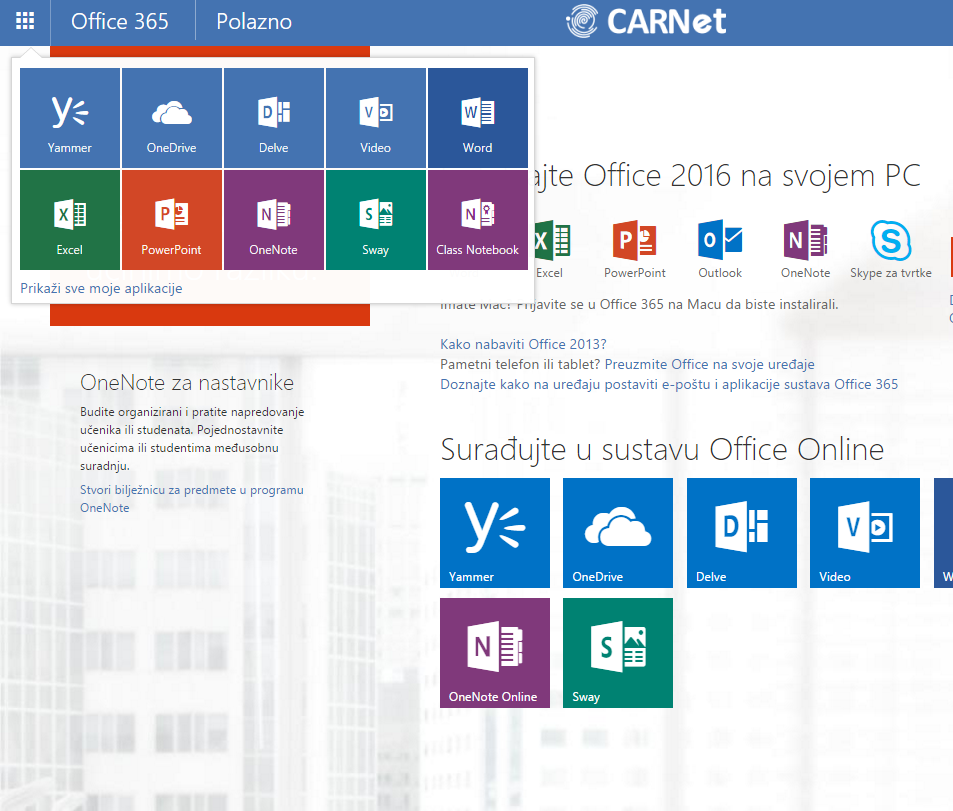Image resolution: width=953 pixels, height=811 pixels.
Task: Click Prikaži sve moje aplikacije link
Action: pyautogui.click(x=101, y=289)
